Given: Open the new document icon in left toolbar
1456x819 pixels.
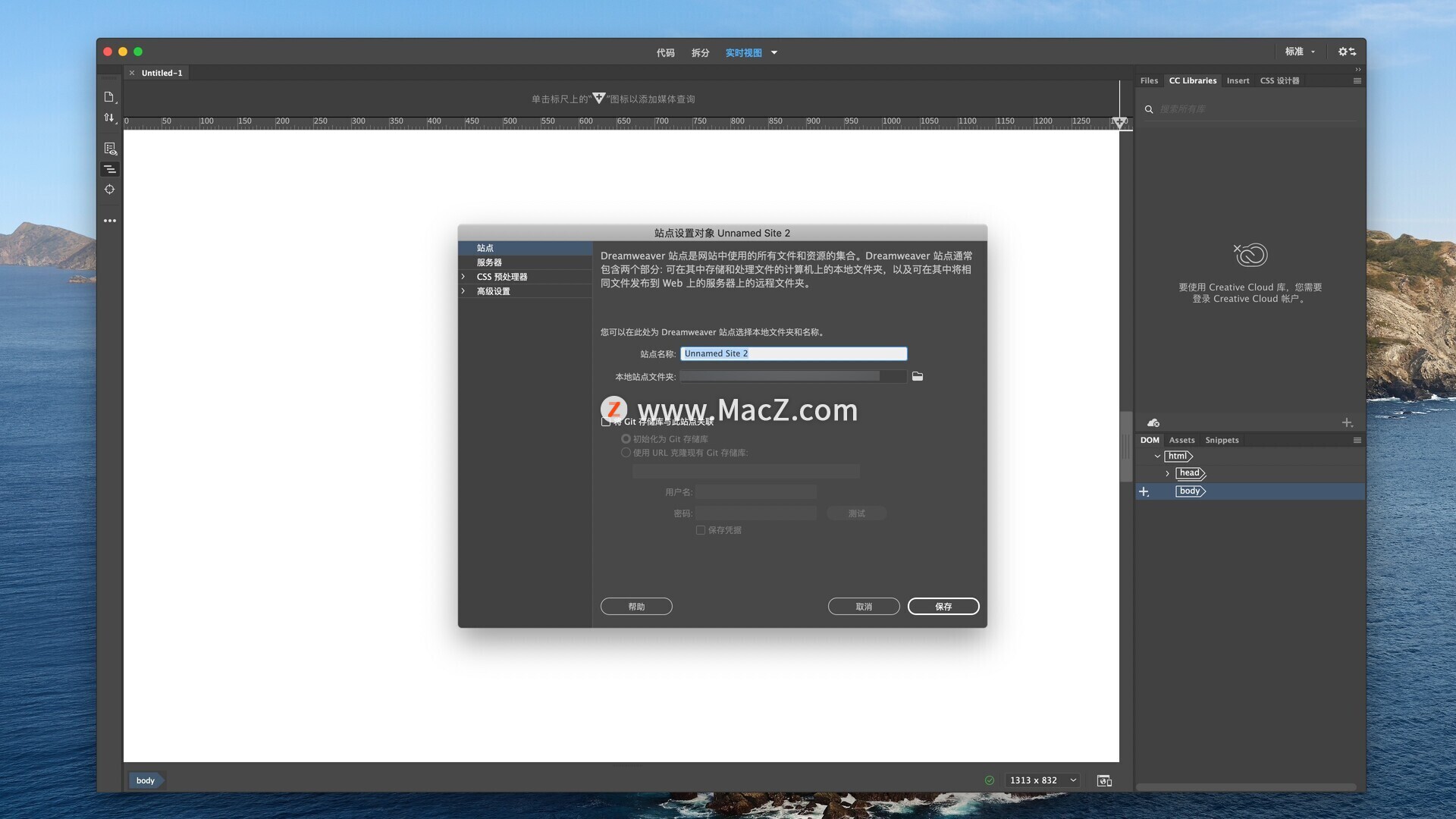Looking at the screenshot, I should tap(109, 97).
